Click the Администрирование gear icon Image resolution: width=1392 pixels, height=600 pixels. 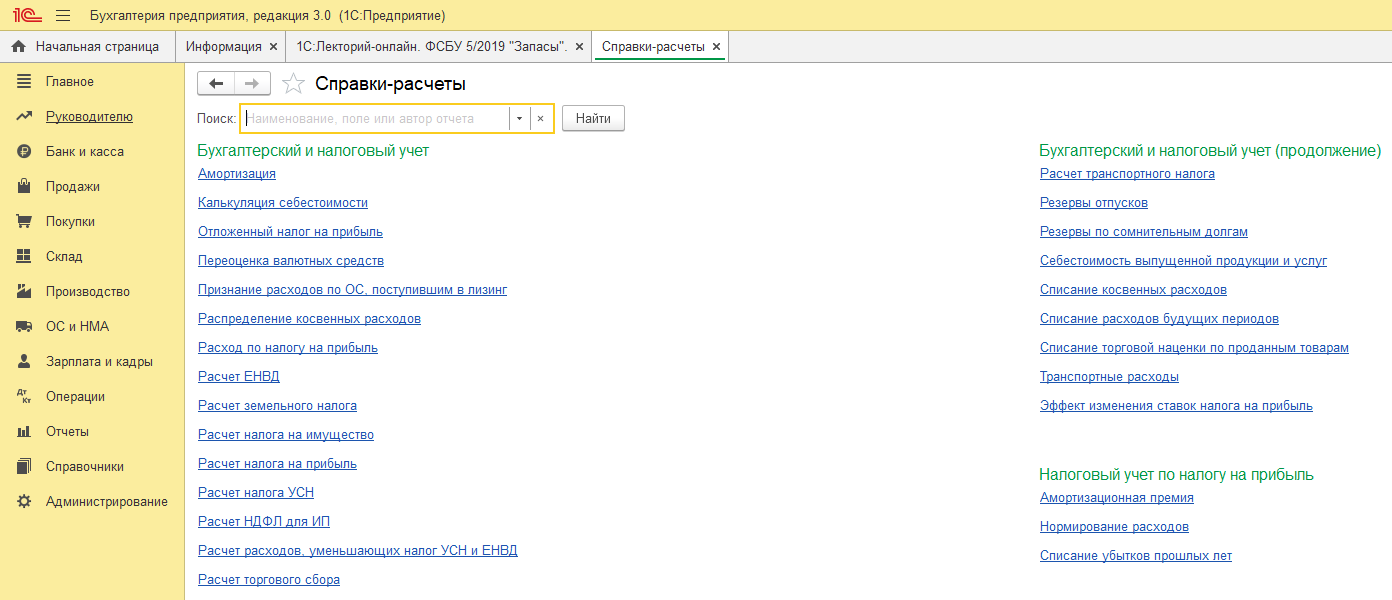24,502
